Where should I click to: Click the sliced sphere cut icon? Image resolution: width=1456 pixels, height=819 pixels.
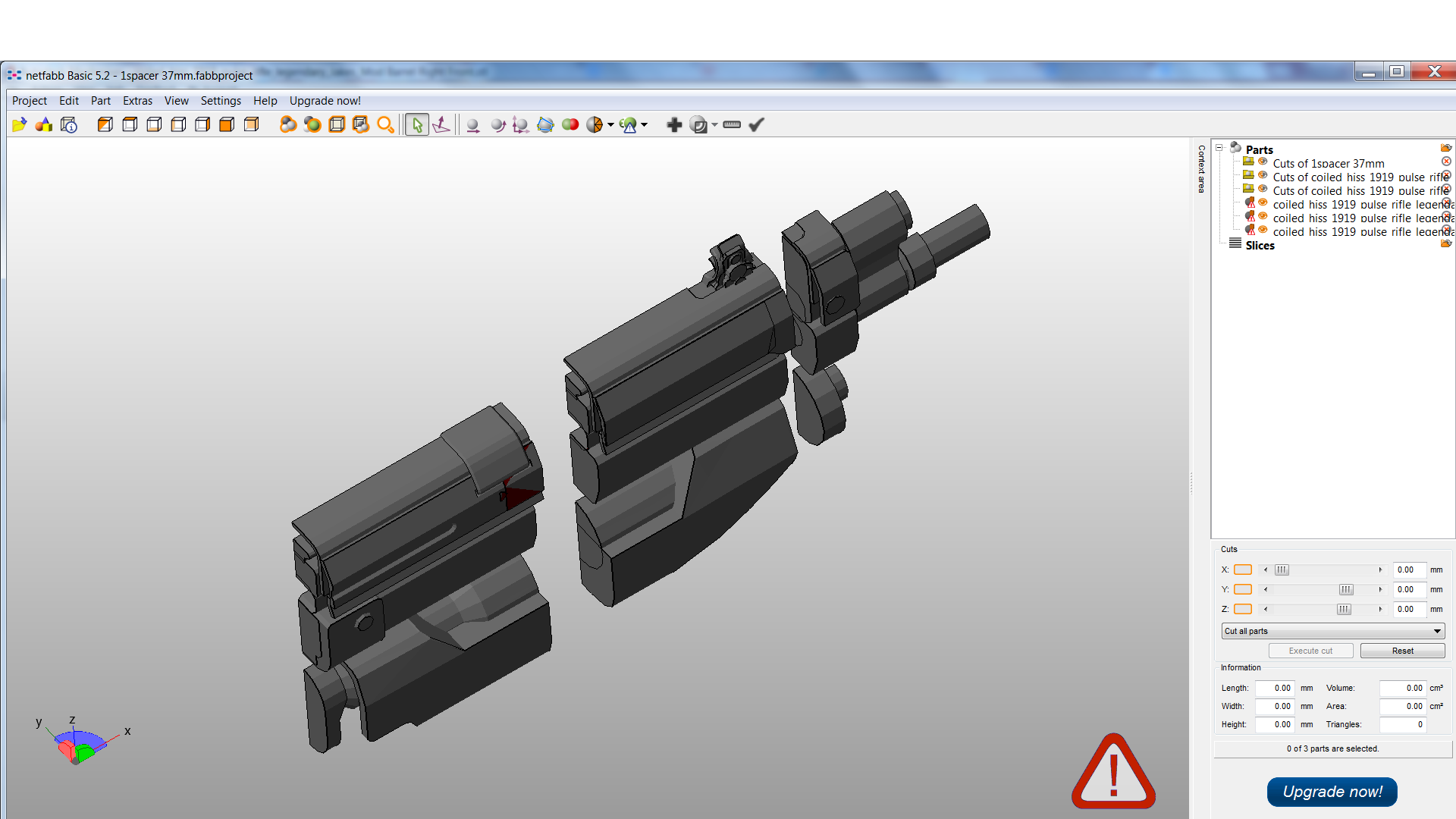[x=595, y=125]
